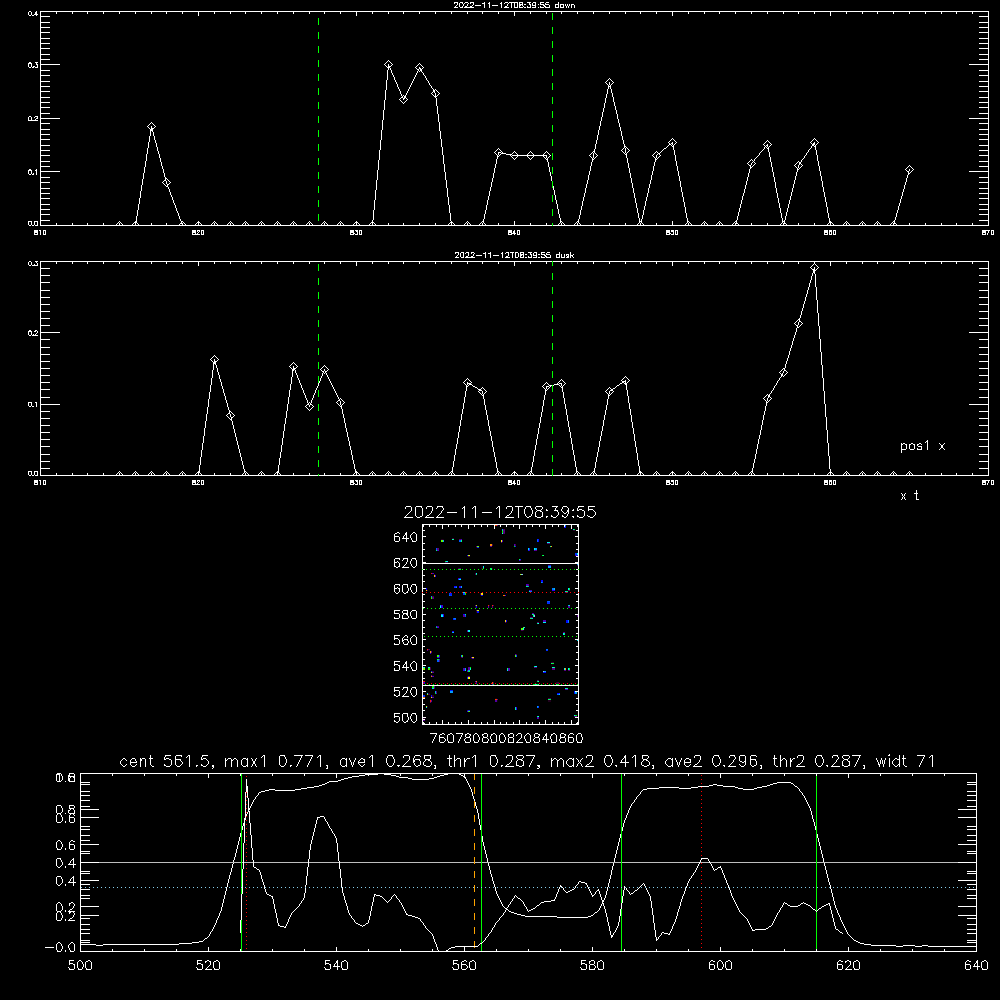Click the red dotted vertical line near 597

pyautogui.click(x=702, y=861)
